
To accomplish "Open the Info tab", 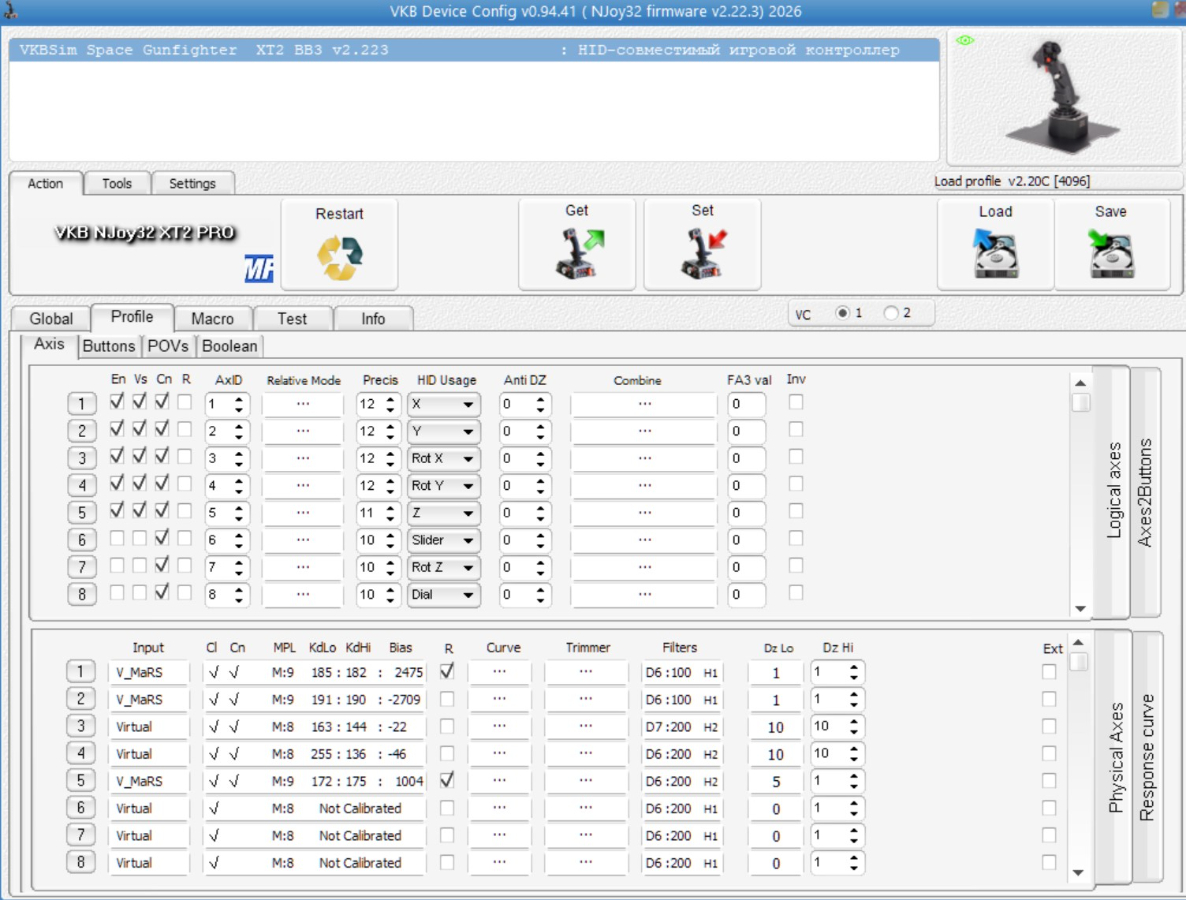I will pos(373,318).
